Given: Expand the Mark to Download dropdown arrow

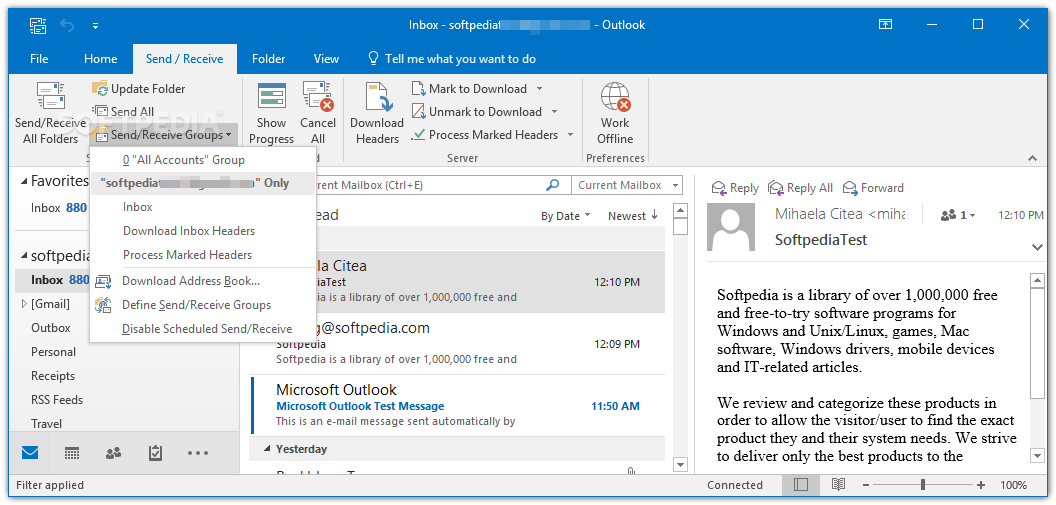Looking at the screenshot, I should point(539,89).
